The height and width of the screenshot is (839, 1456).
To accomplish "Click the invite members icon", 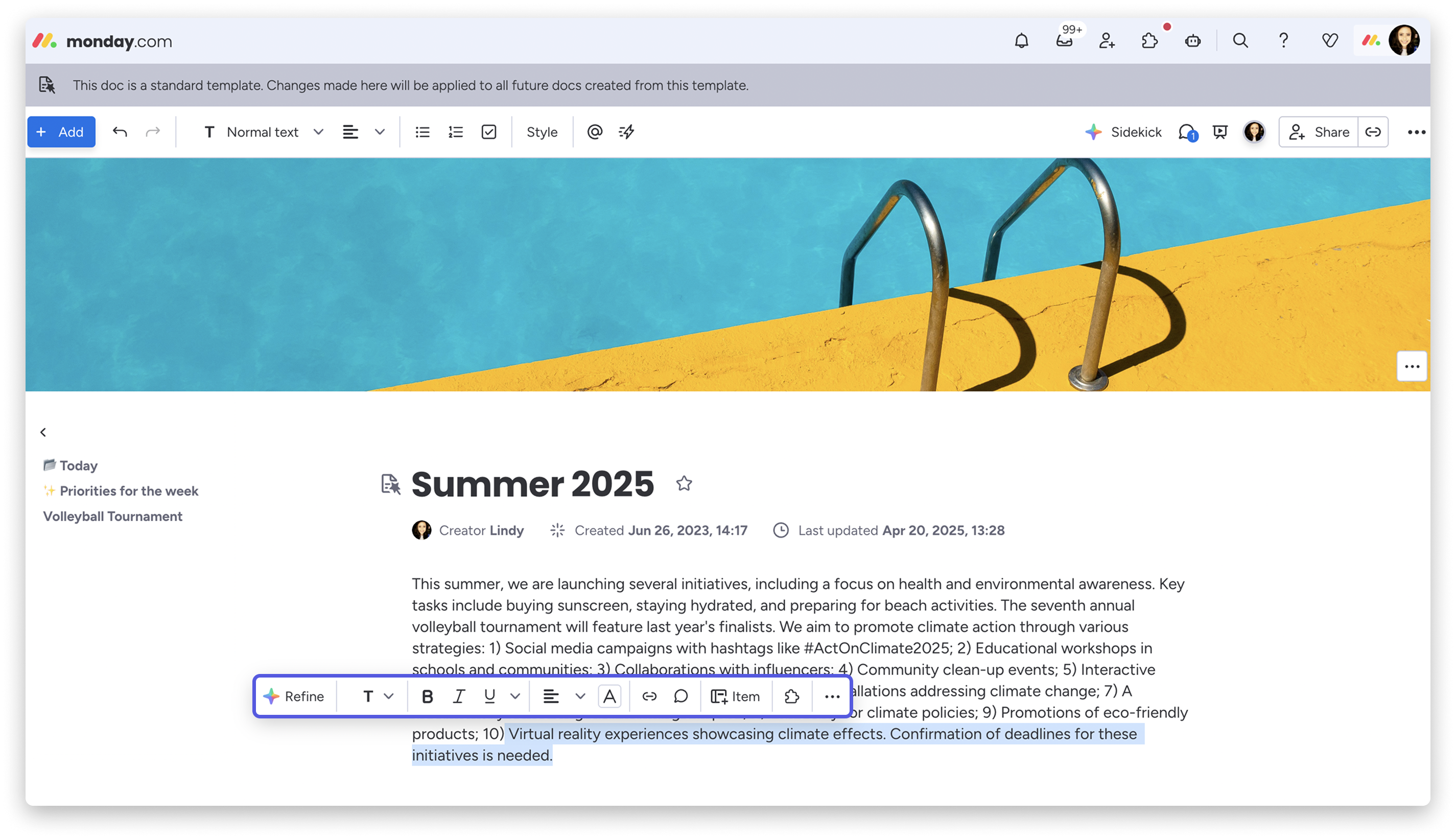I will 1107,41.
